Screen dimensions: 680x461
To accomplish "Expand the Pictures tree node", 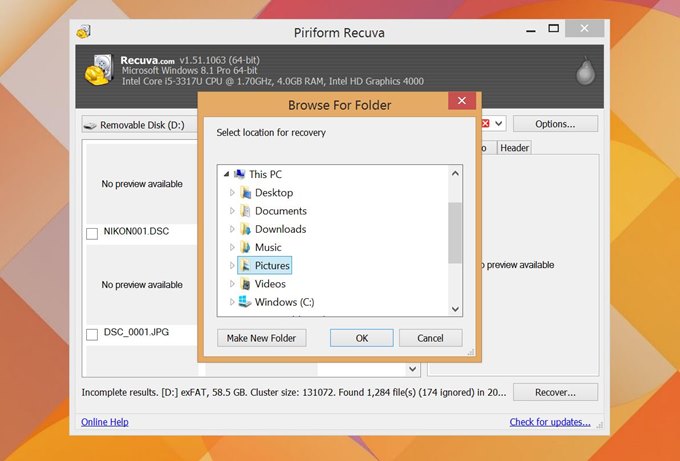I will click(232, 265).
